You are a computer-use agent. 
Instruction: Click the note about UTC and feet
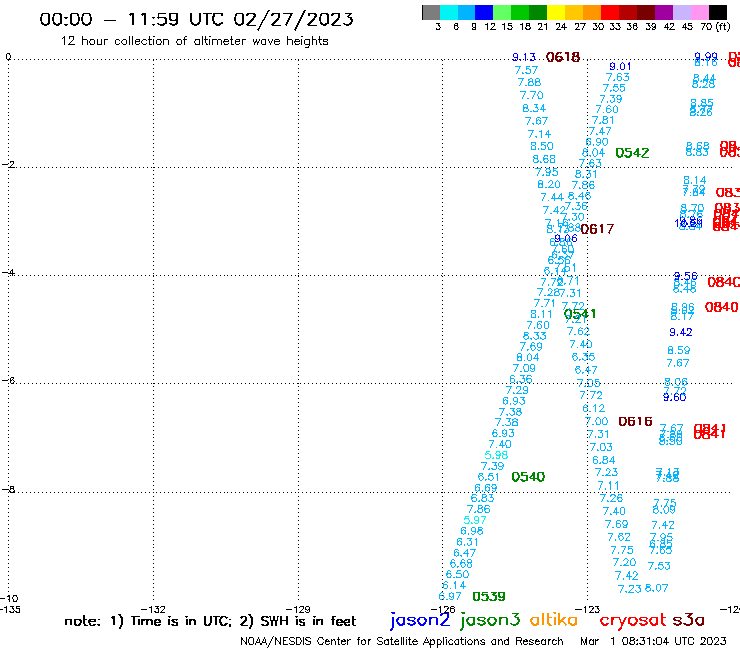(x=210, y=621)
